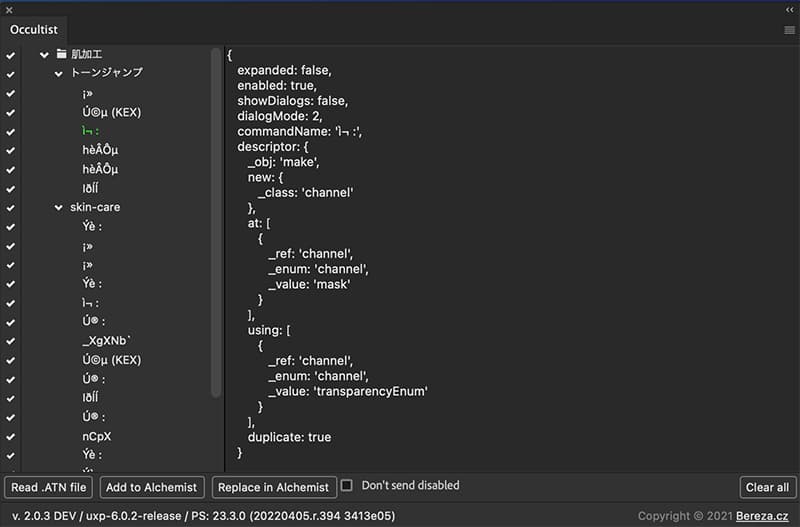Collapse the panel with the double-arrow icon

pyautogui.click(x=789, y=9)
